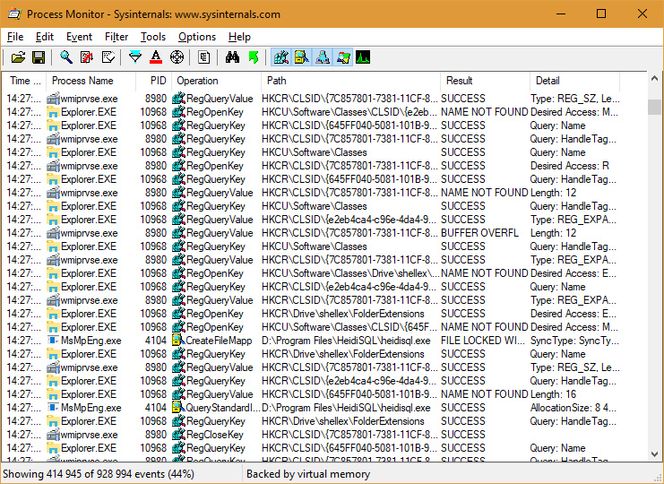Viewport: 664px width, 484px height.
Task: Open the Tools menu
Action: (153, 37)
